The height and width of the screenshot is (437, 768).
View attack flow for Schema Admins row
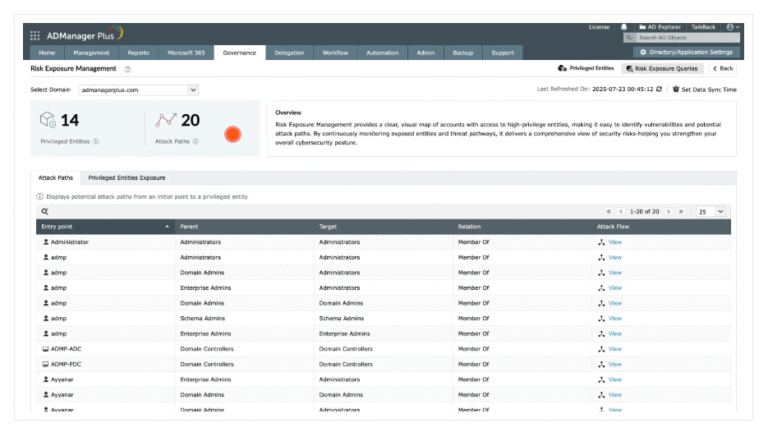(615, 318)
